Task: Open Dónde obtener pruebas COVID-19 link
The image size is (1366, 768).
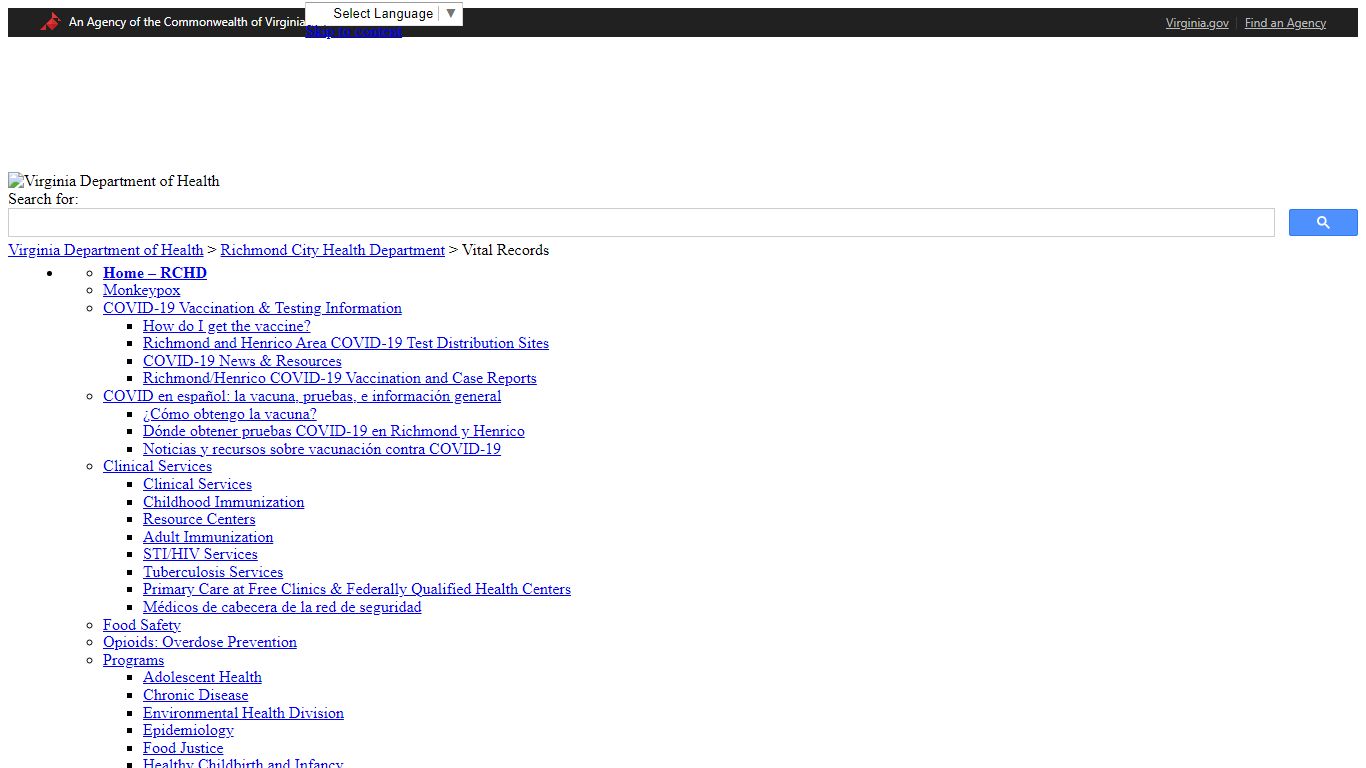Action: pyautogui.click(x=334, y=431)
